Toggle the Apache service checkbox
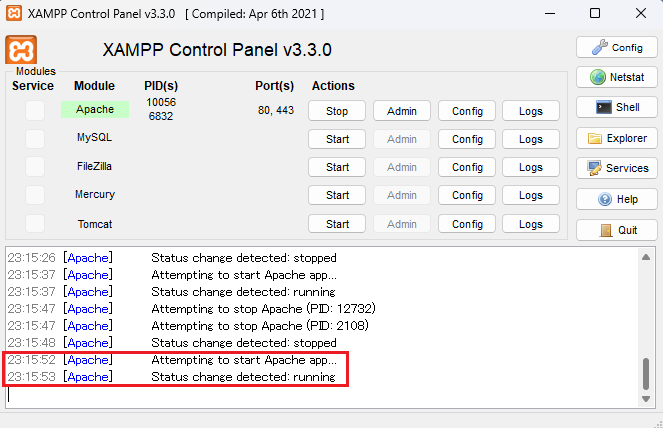Viewport: 663px width, 428px height. point(35,111)
